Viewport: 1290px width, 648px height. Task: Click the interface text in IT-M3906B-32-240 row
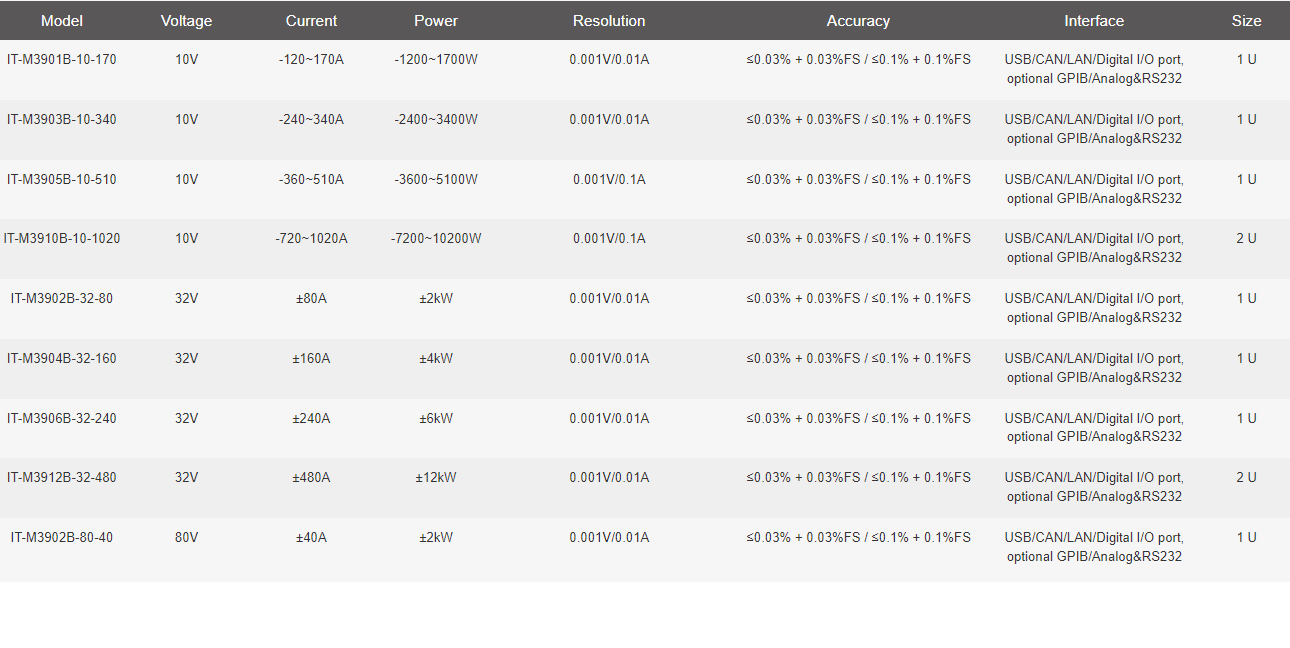pos(1094,427)
